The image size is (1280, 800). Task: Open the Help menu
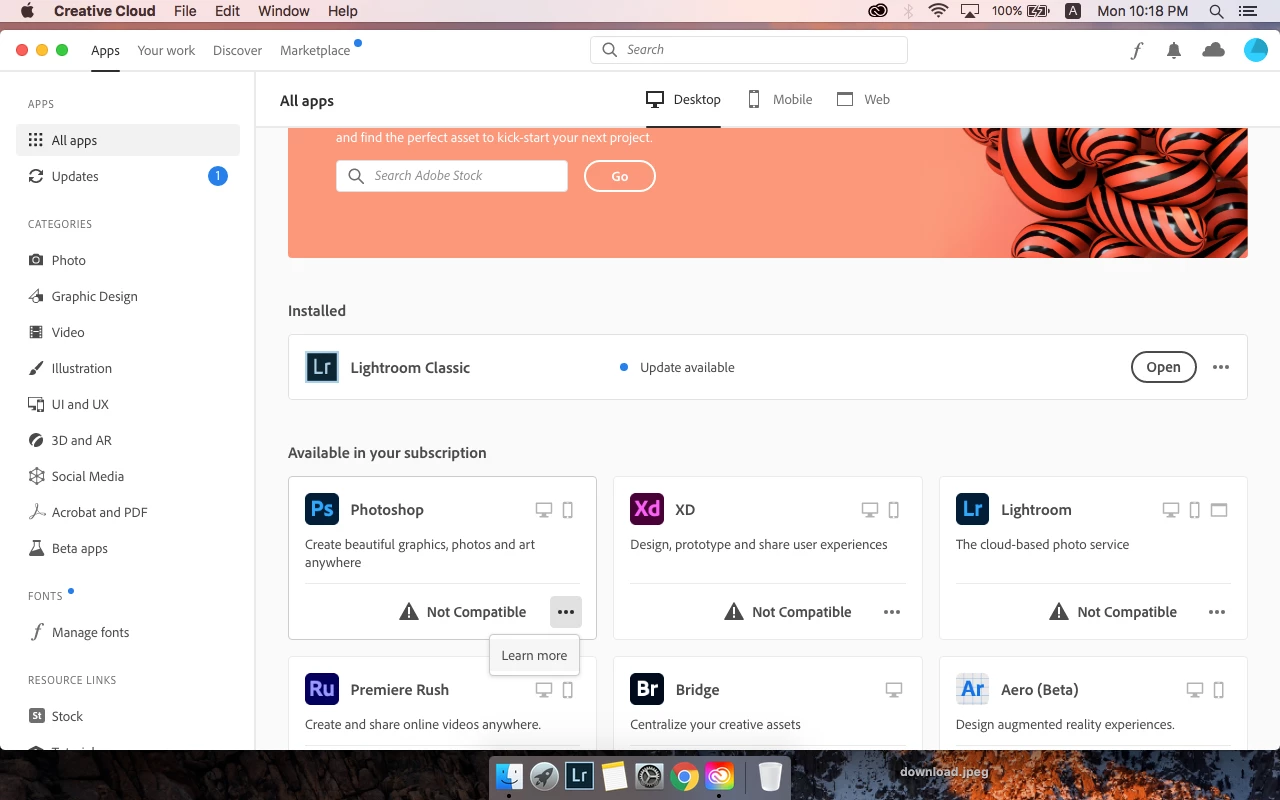[x=343, y=11]
